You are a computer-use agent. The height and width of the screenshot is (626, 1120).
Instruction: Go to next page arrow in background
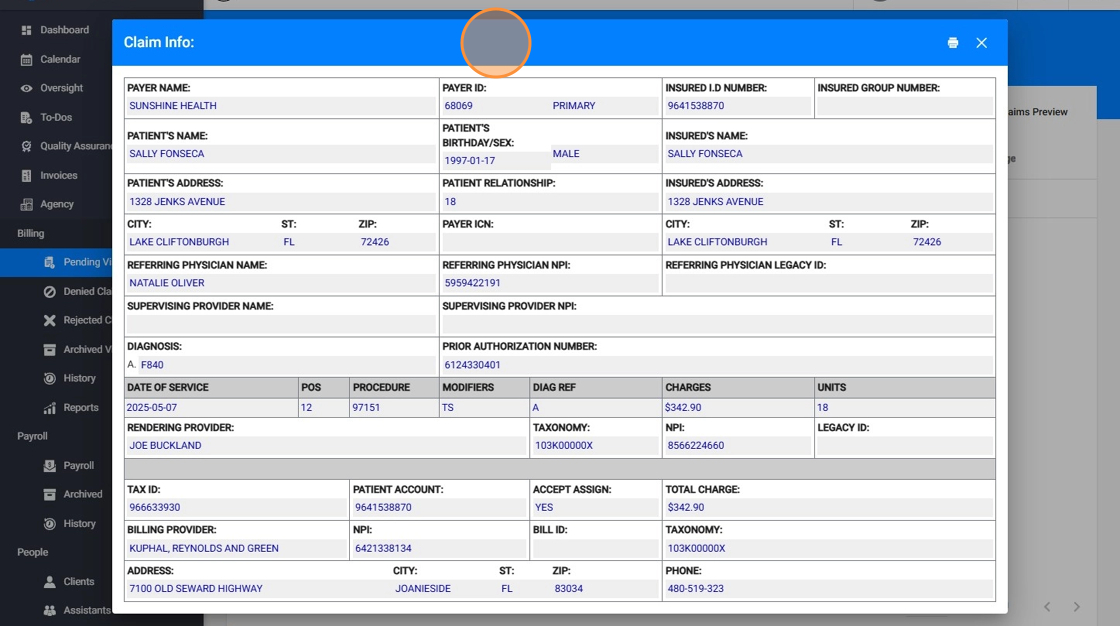[1076, 607]
